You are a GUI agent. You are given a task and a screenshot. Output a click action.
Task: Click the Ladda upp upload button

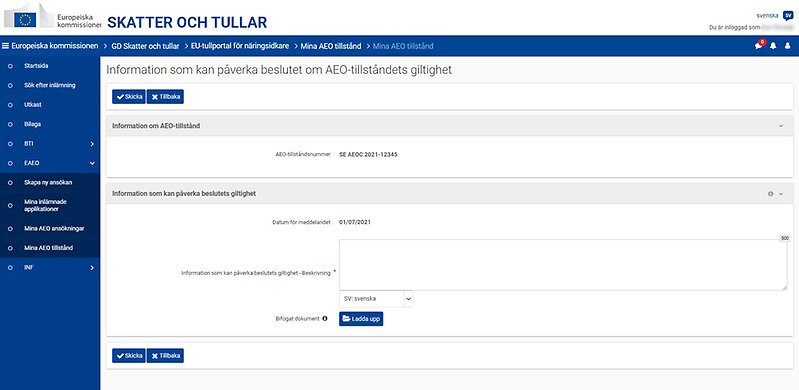click(x=361, y=319)
